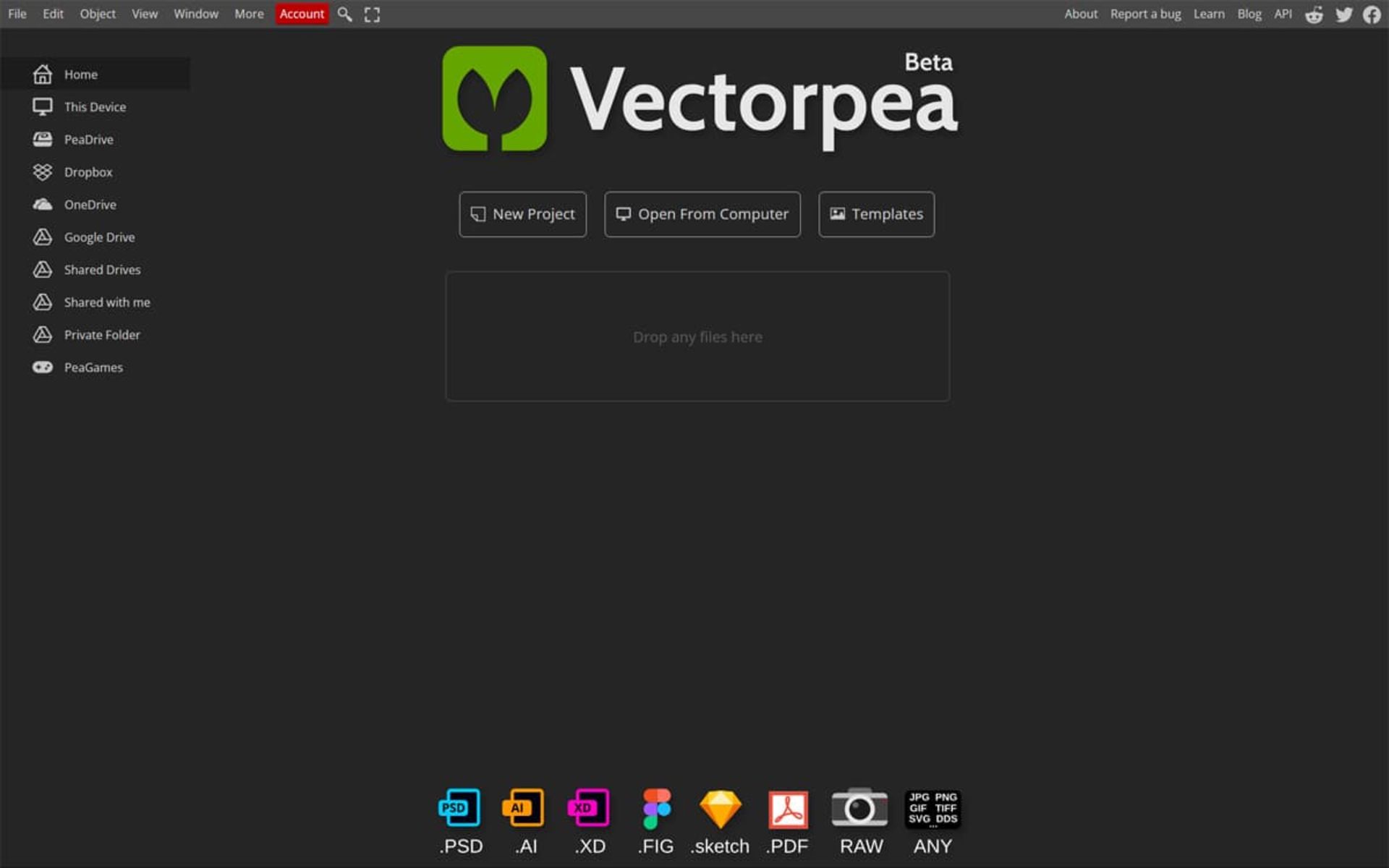Click the Dropbox icon in sidebar
Viewport: 1389px width, 868px height.
coord(43,171)
